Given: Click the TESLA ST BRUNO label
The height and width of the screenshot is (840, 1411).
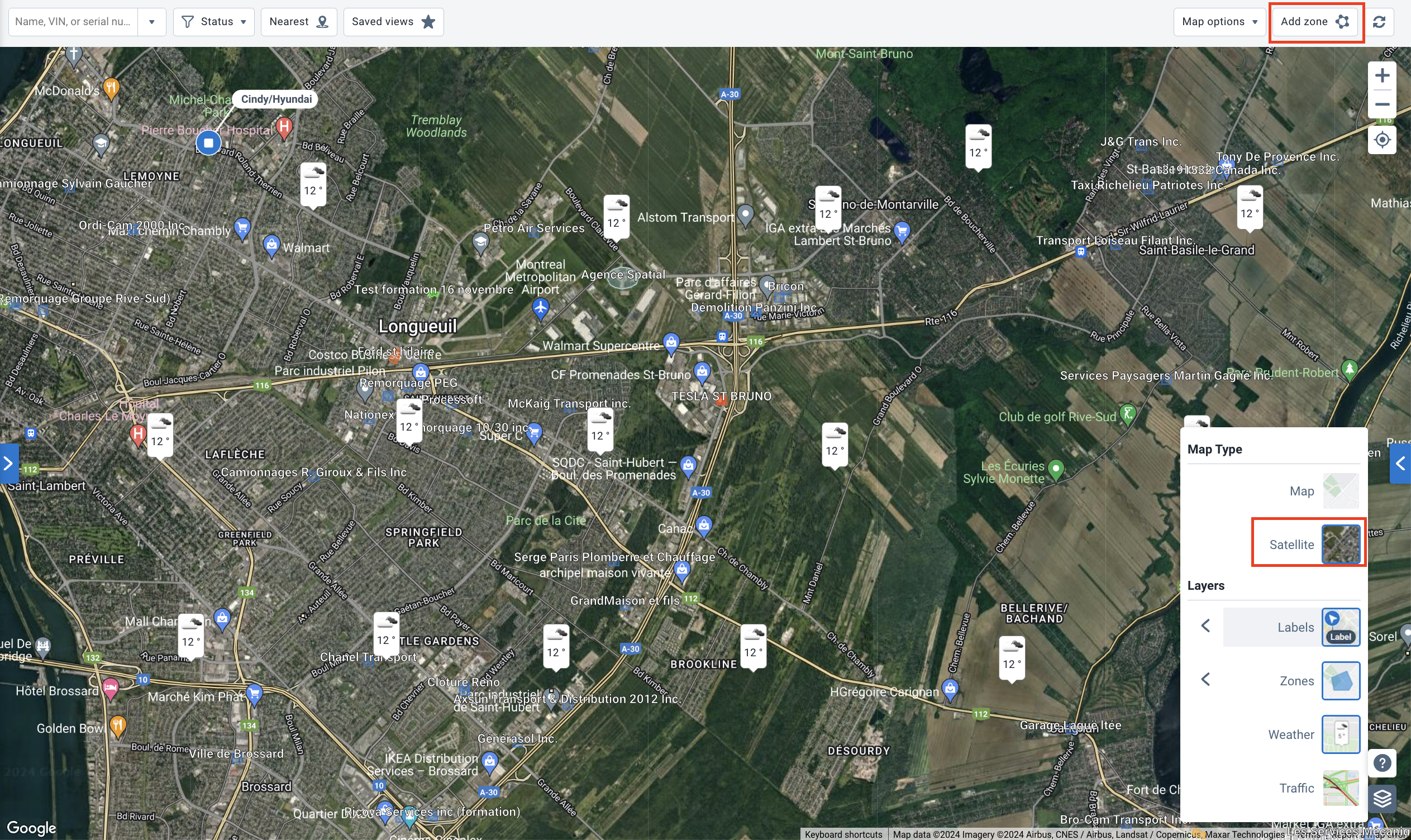Looking at the screenshot, I should (x=722, y=396).
